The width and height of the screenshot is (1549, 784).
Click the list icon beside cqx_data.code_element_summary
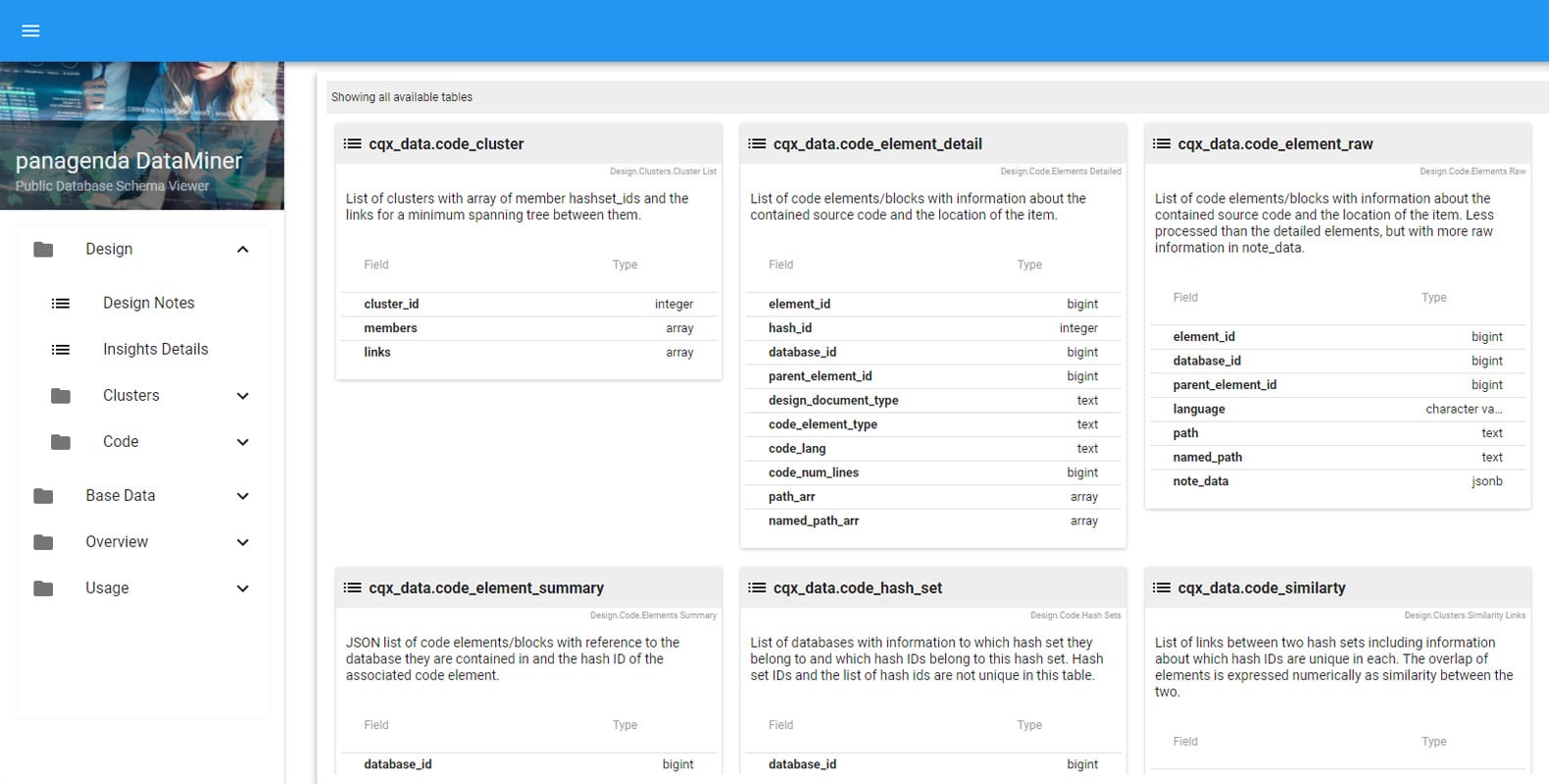[352, 588]
